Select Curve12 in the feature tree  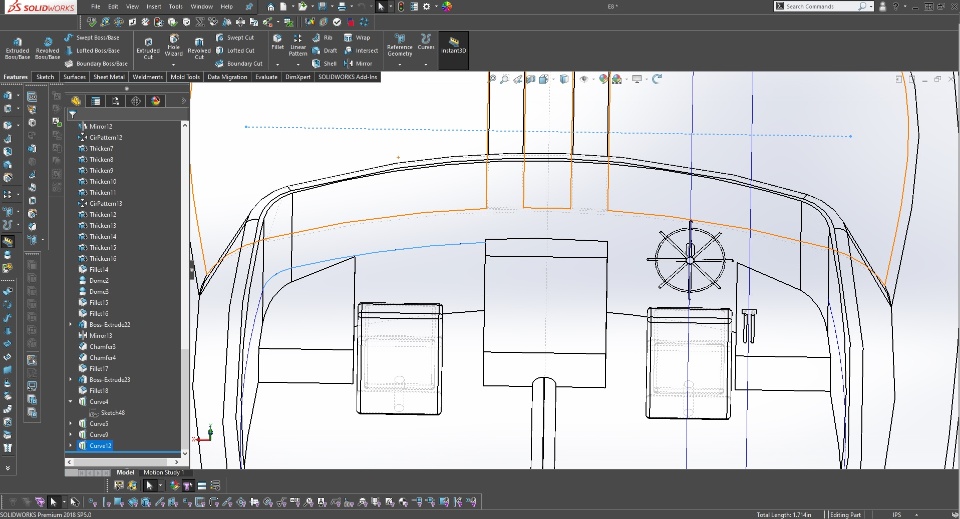pos(100,445)
